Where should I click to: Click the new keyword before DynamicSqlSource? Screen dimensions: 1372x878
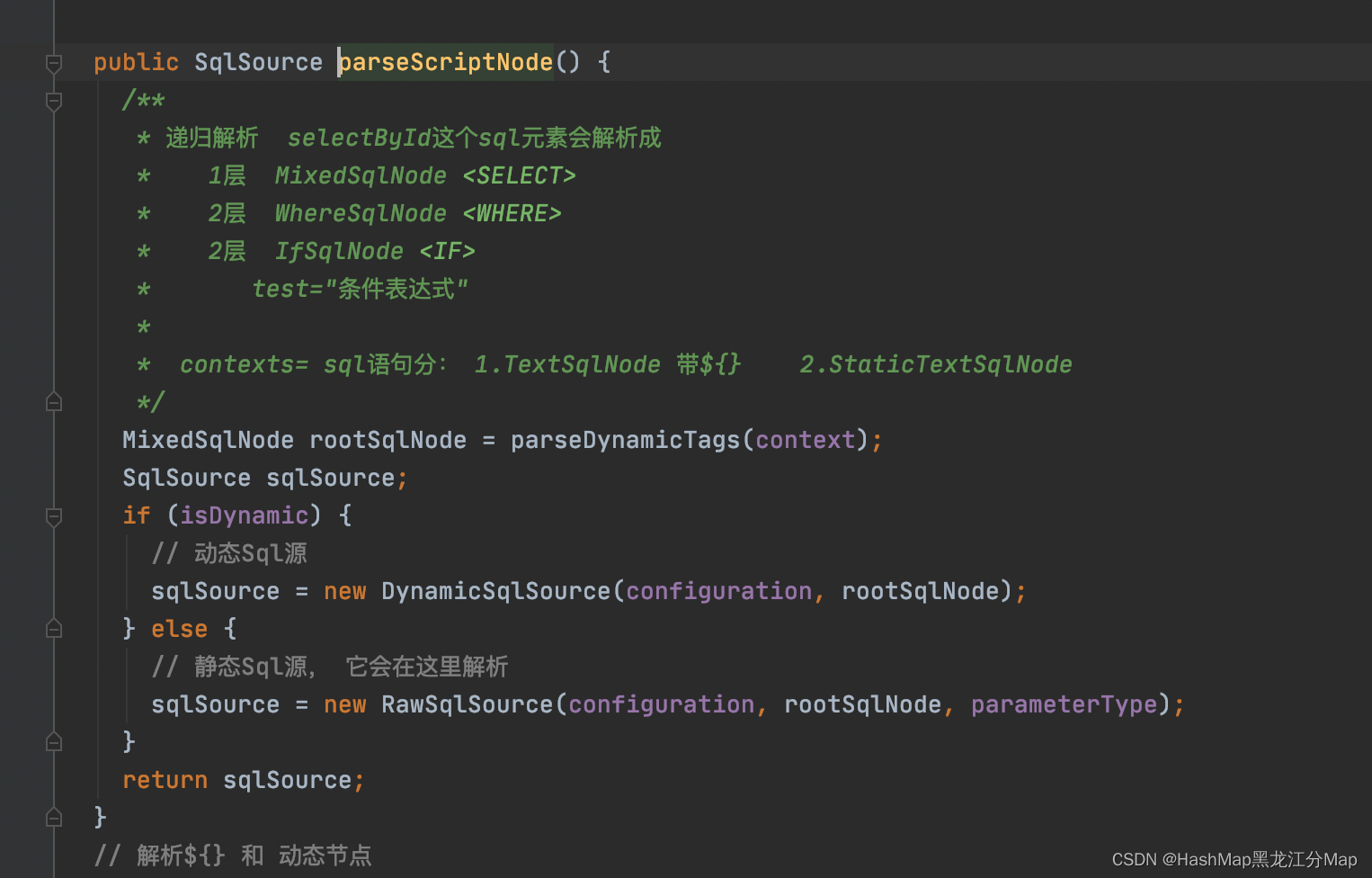344,591
